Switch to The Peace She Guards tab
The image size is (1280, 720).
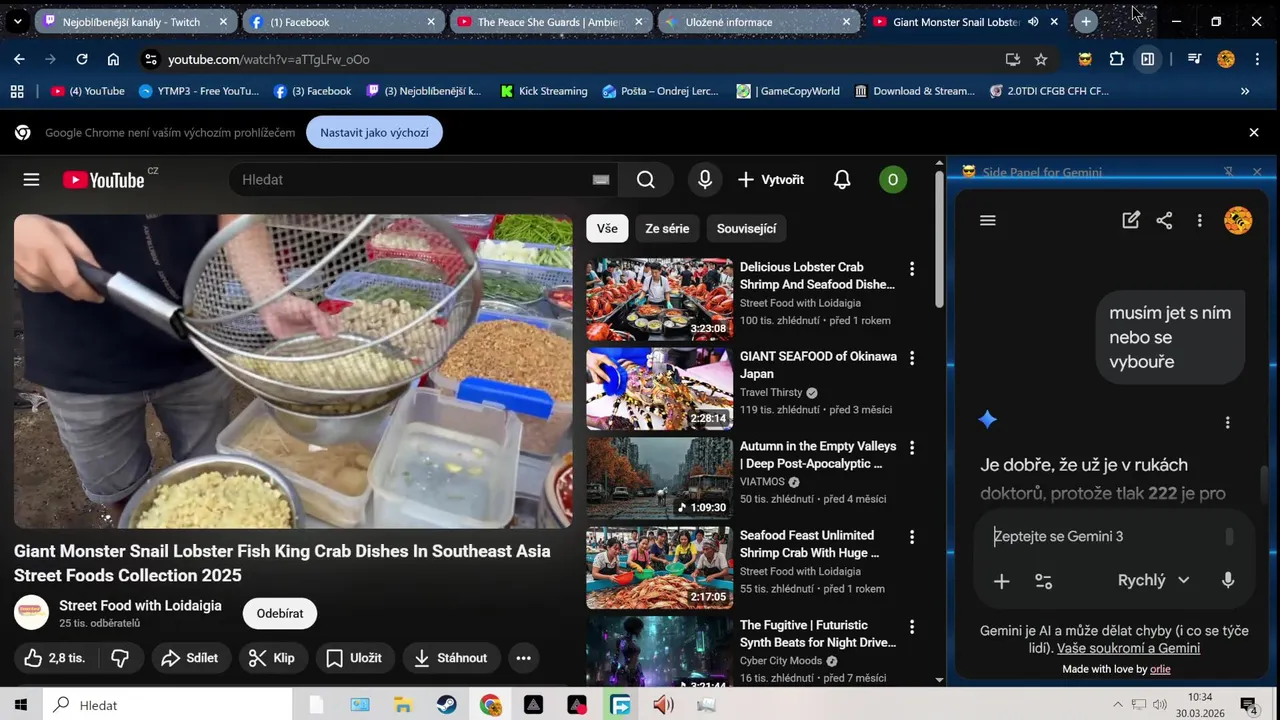552,21
